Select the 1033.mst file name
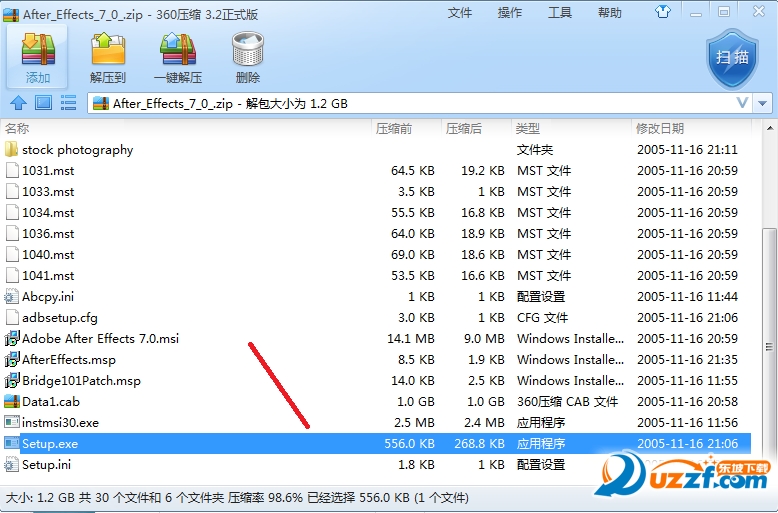 pos(48,192)
